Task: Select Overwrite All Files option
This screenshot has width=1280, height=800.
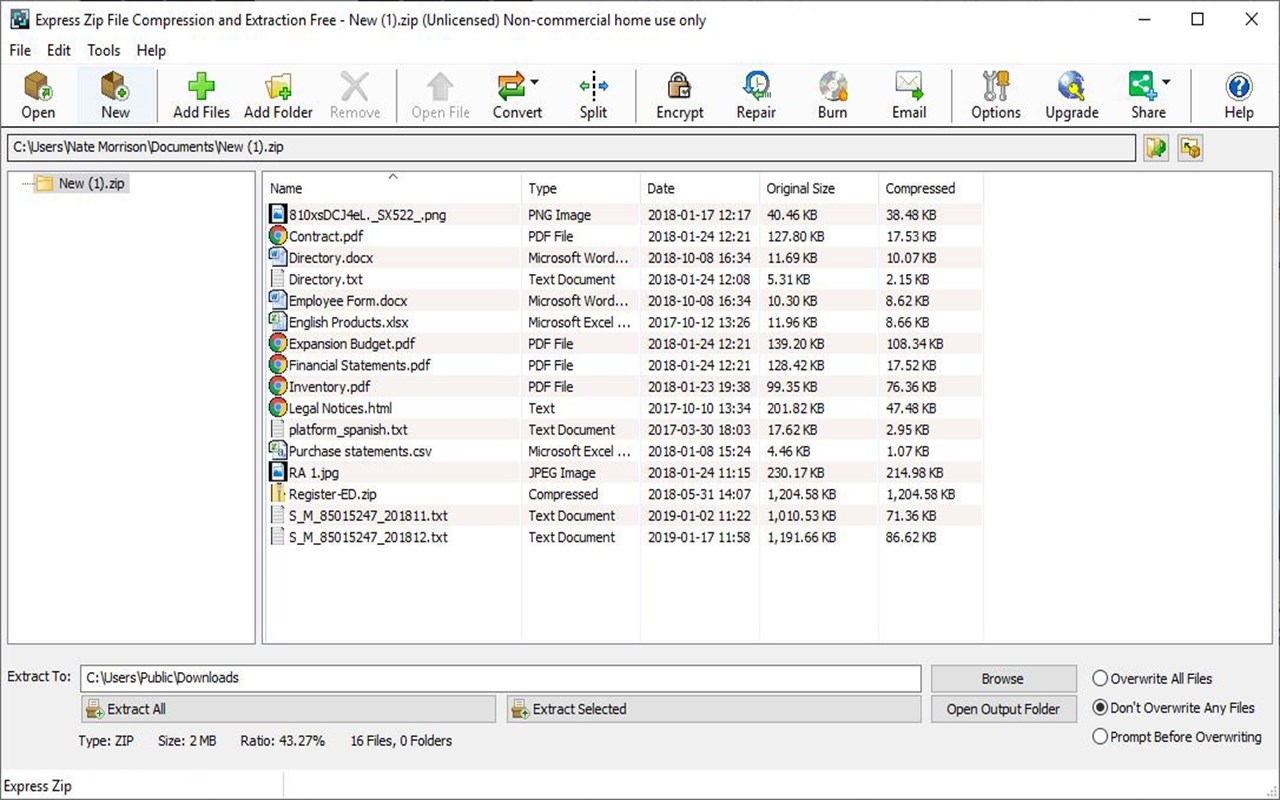Action: (1100, 678)
